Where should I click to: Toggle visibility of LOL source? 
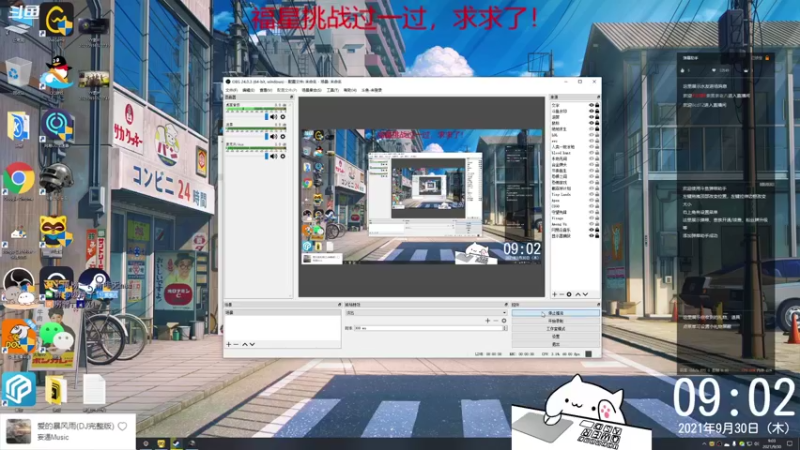pos(591,135)
